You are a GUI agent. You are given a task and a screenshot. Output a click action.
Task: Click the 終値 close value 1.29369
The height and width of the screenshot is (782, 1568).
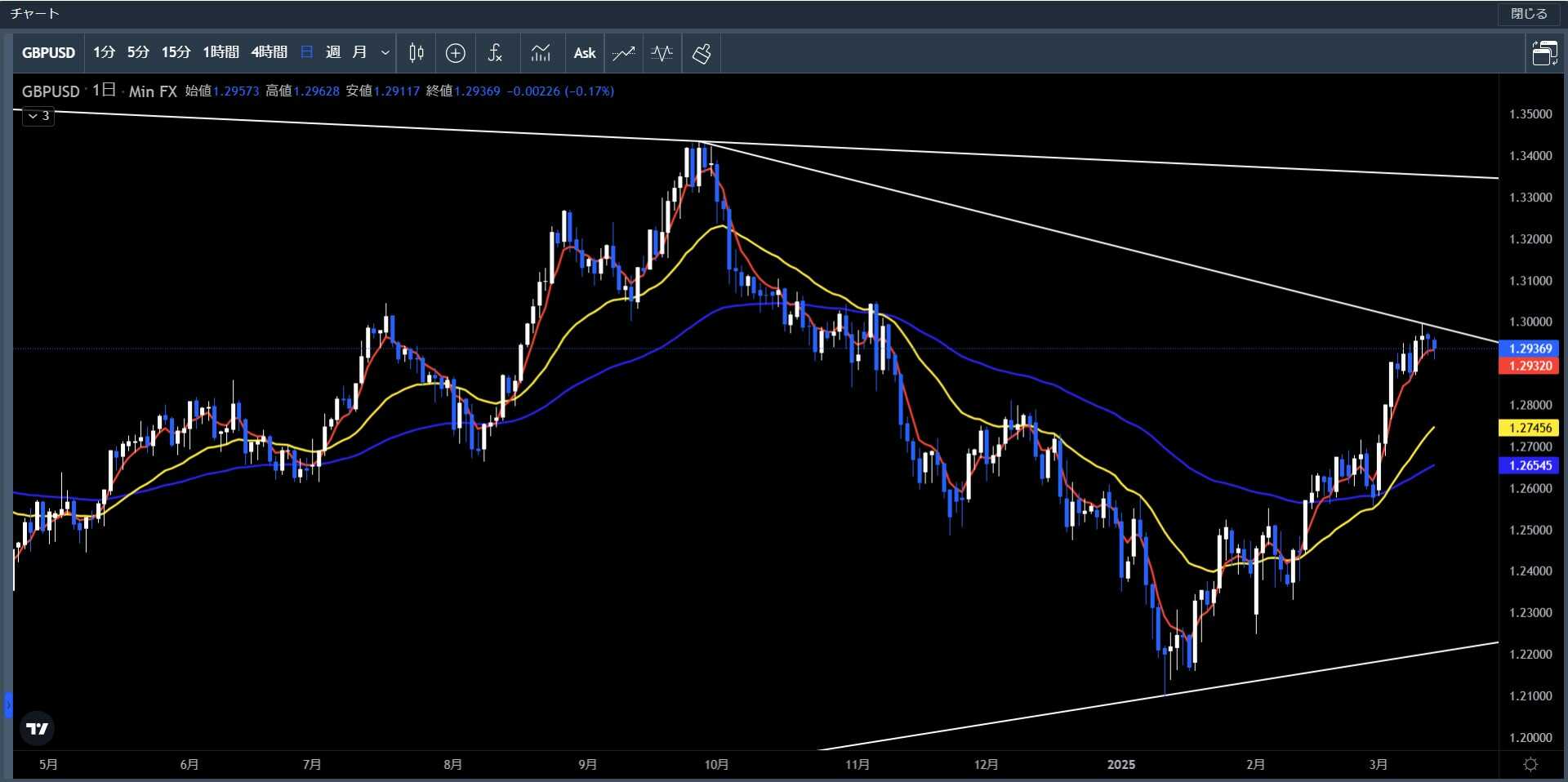point(477,91)
